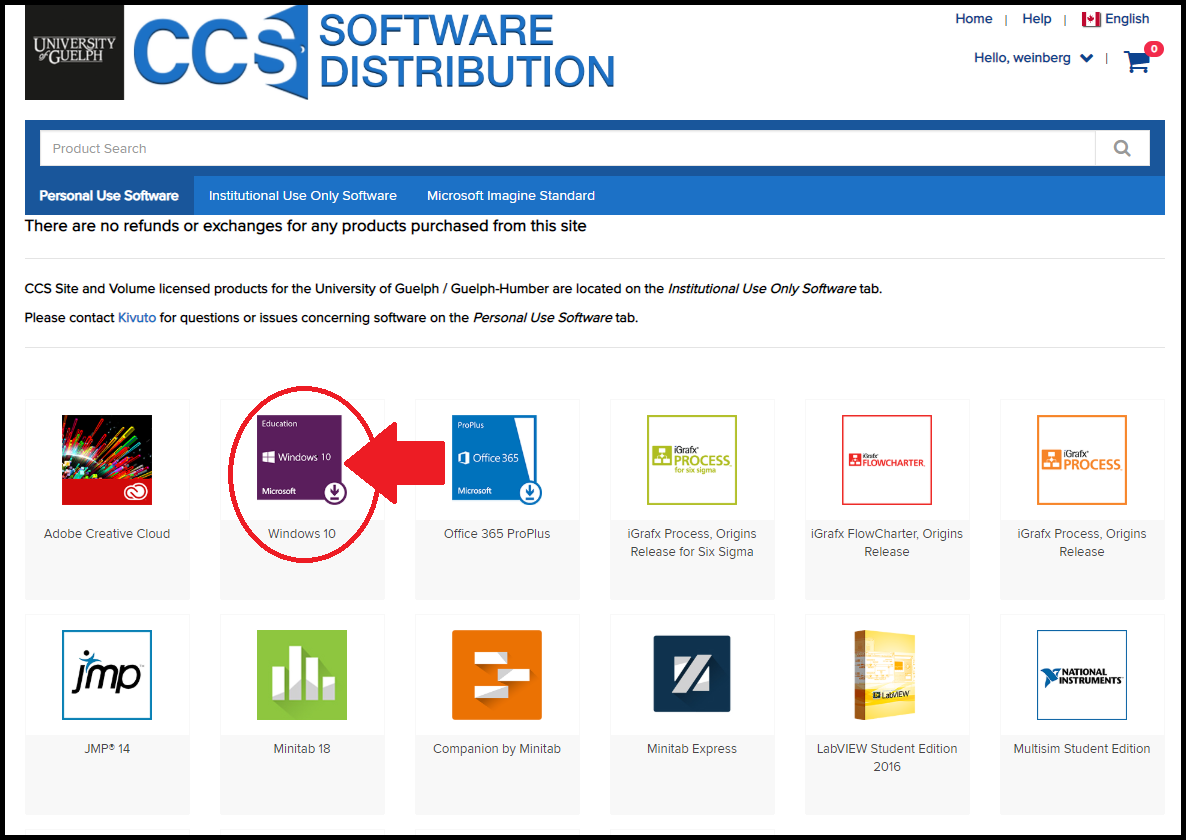Expand the Hello, weinberg account menu
The width and height of the screenshot is (1186, 840).
[x=1033, y=58]
